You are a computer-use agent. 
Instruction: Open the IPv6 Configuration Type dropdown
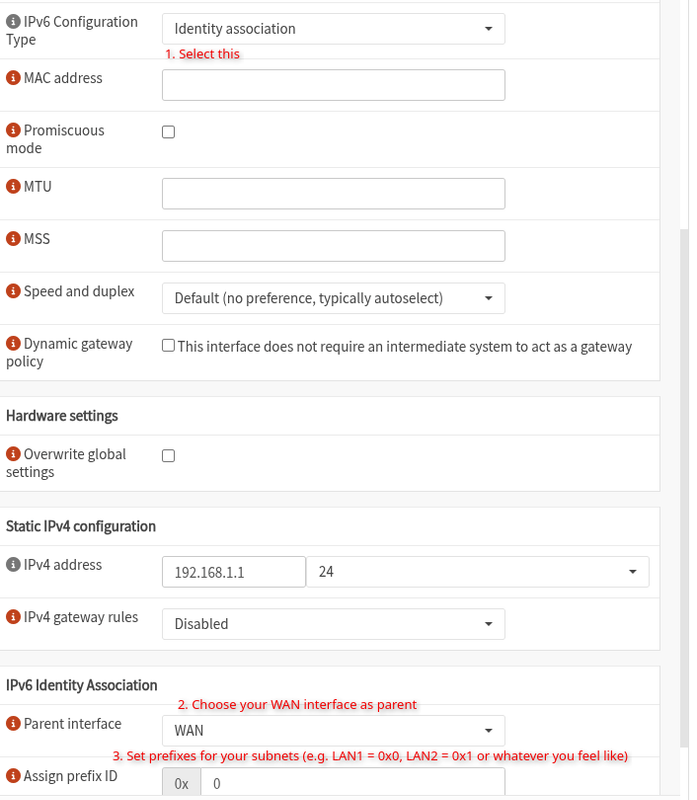[x=334, y=29]
